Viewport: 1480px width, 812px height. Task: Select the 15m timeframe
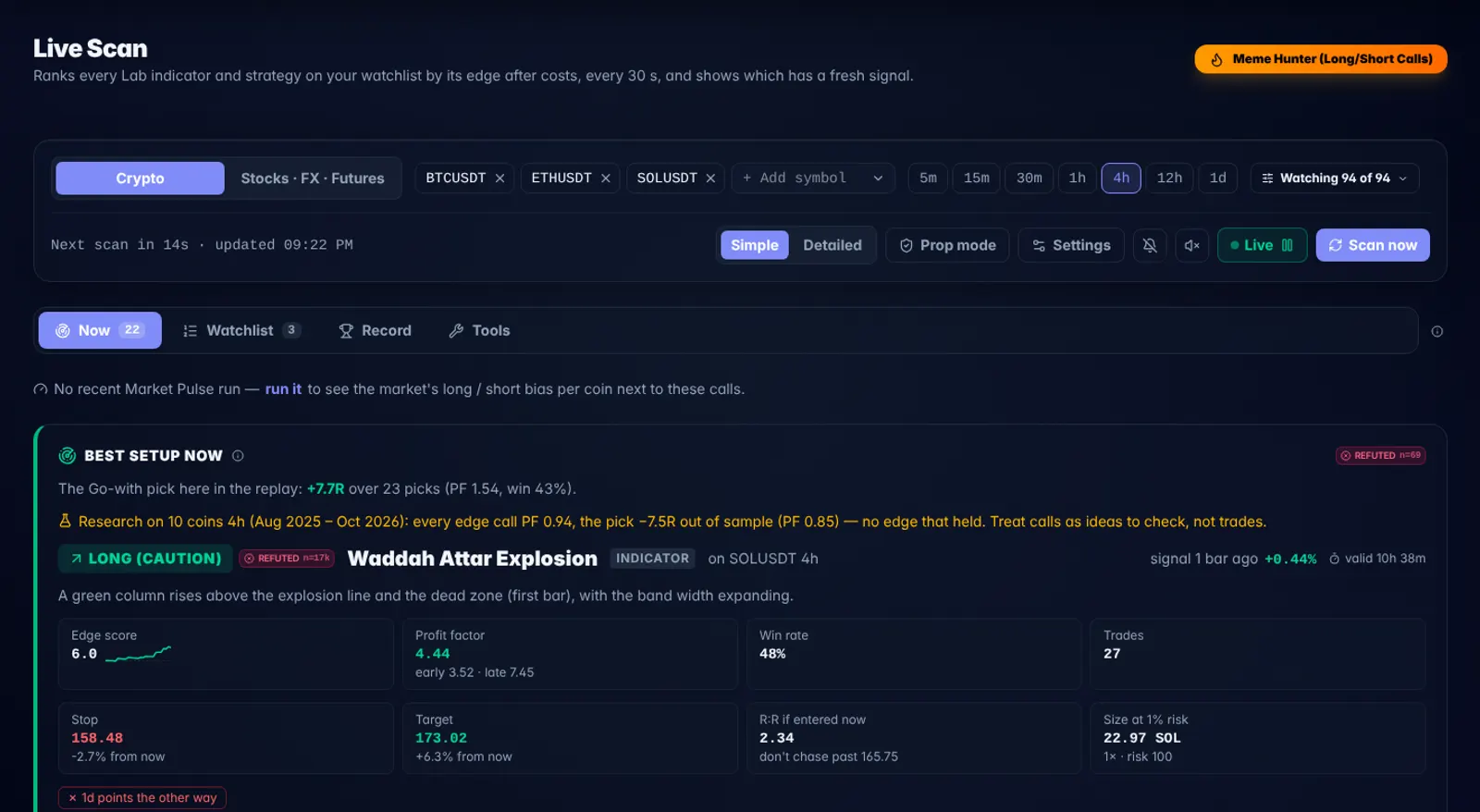pyautogui.click(x=976, y=178)
